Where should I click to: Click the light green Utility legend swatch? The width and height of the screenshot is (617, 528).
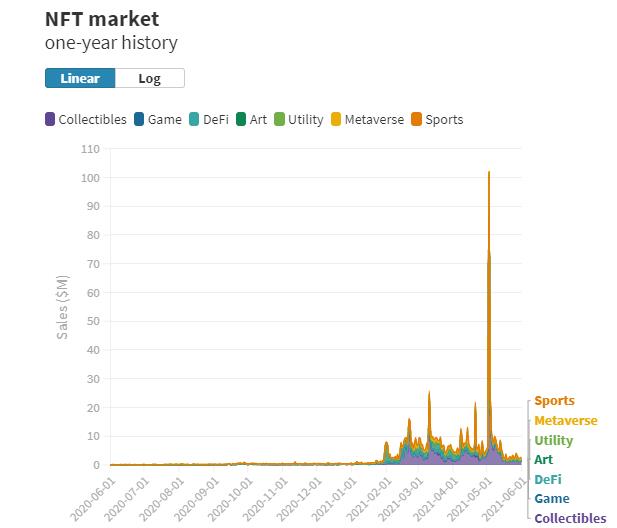coord(280,120)
